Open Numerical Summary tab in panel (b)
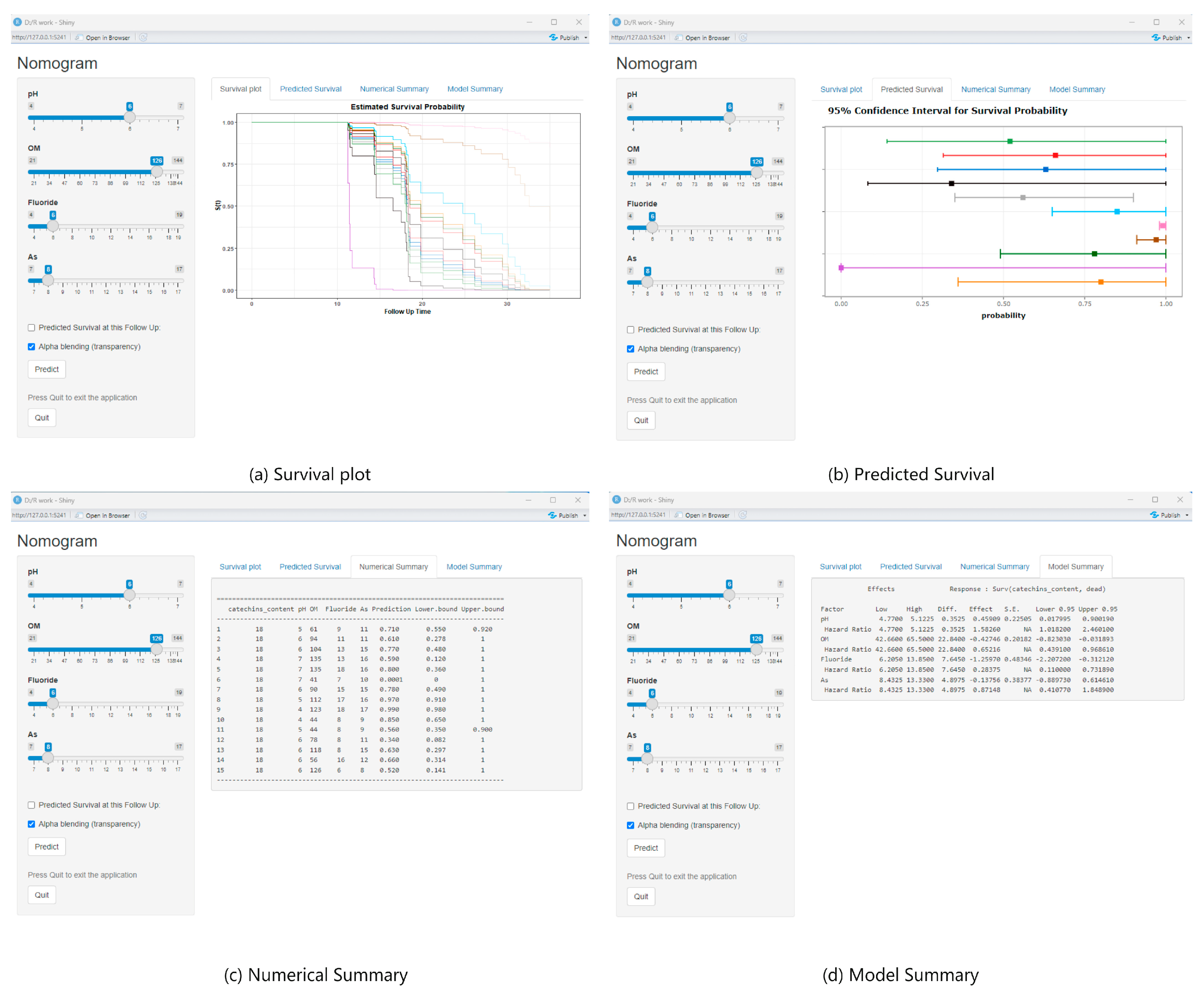Image resolution: width=1204 pixels, height=997 pixels. point(995,89)
